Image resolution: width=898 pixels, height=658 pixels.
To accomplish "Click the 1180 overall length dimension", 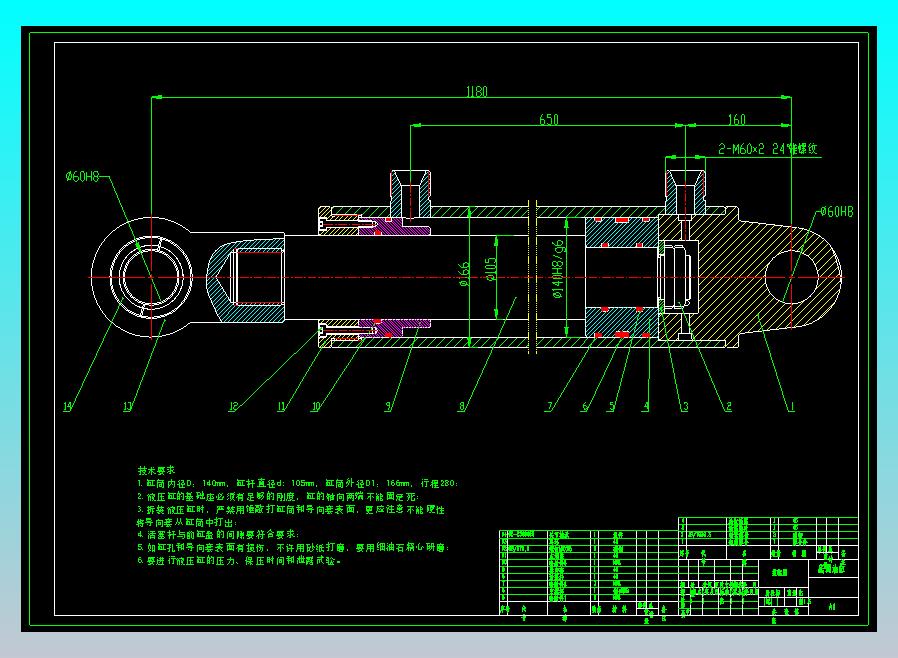I will click(476, 91).
